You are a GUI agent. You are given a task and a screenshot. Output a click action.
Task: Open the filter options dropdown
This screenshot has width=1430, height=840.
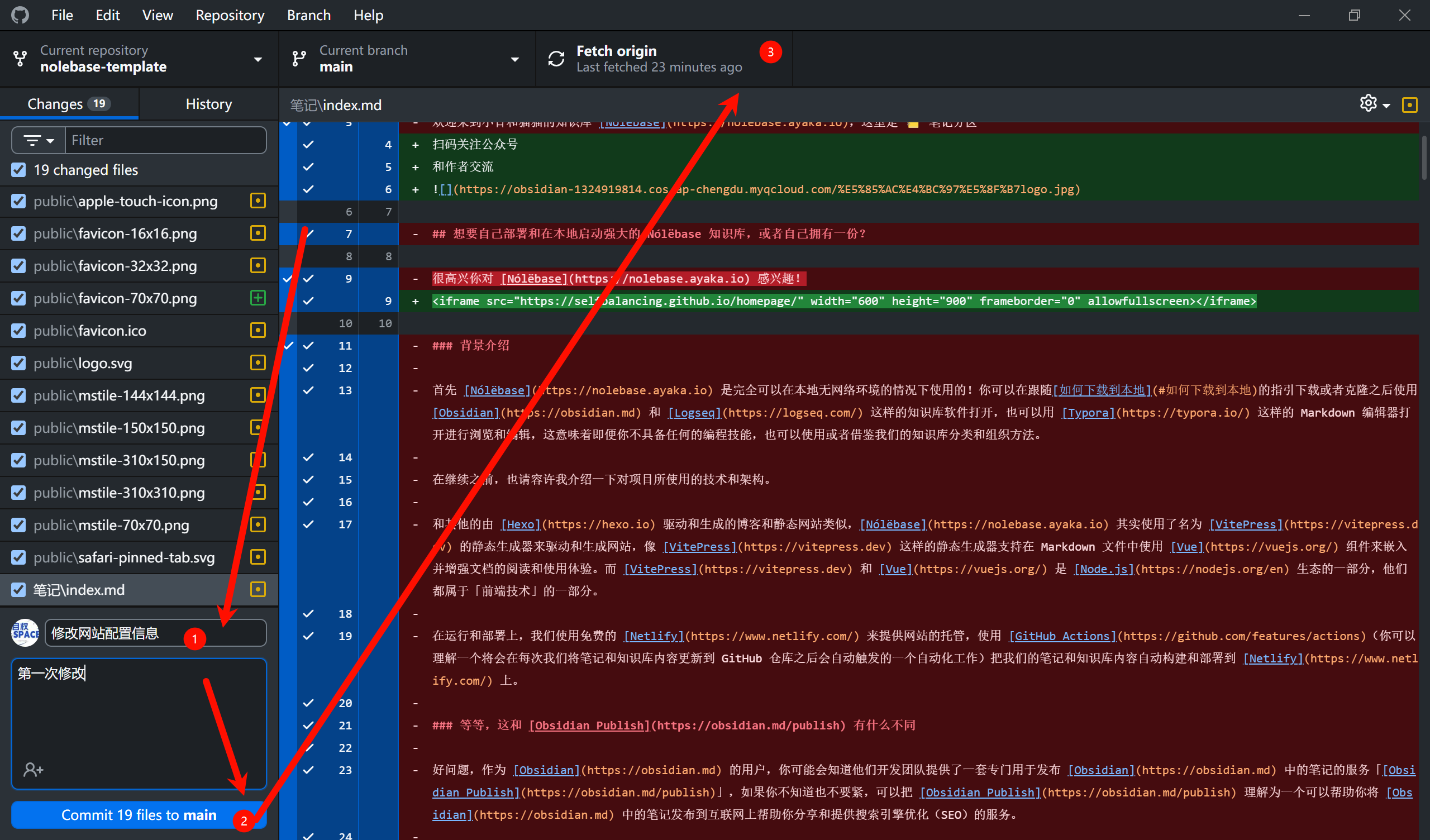(39, 140)
